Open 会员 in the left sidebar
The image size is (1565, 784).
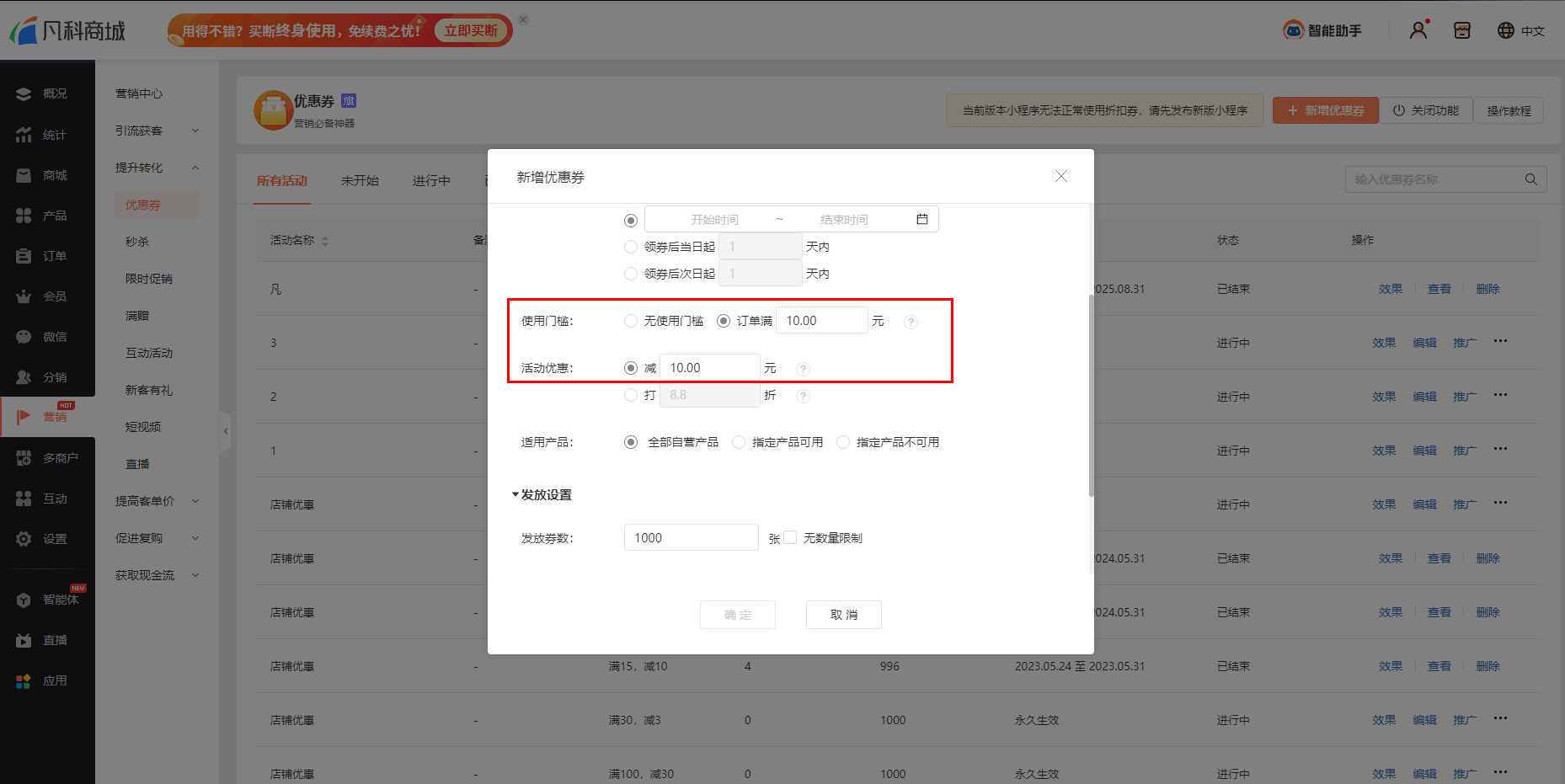pos(54,296)
